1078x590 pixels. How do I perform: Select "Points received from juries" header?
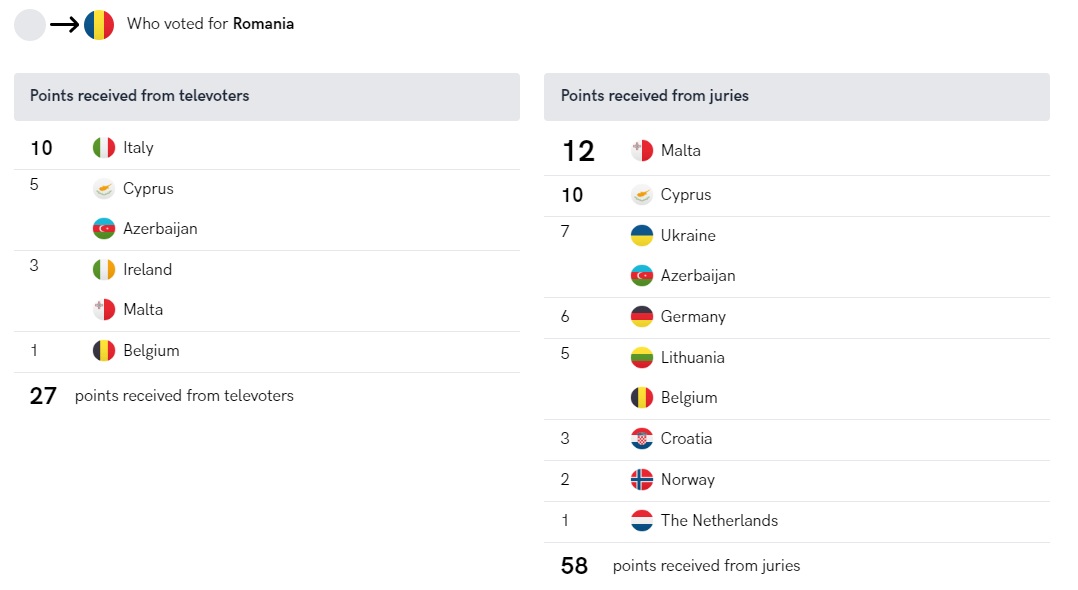pos(655,96)
